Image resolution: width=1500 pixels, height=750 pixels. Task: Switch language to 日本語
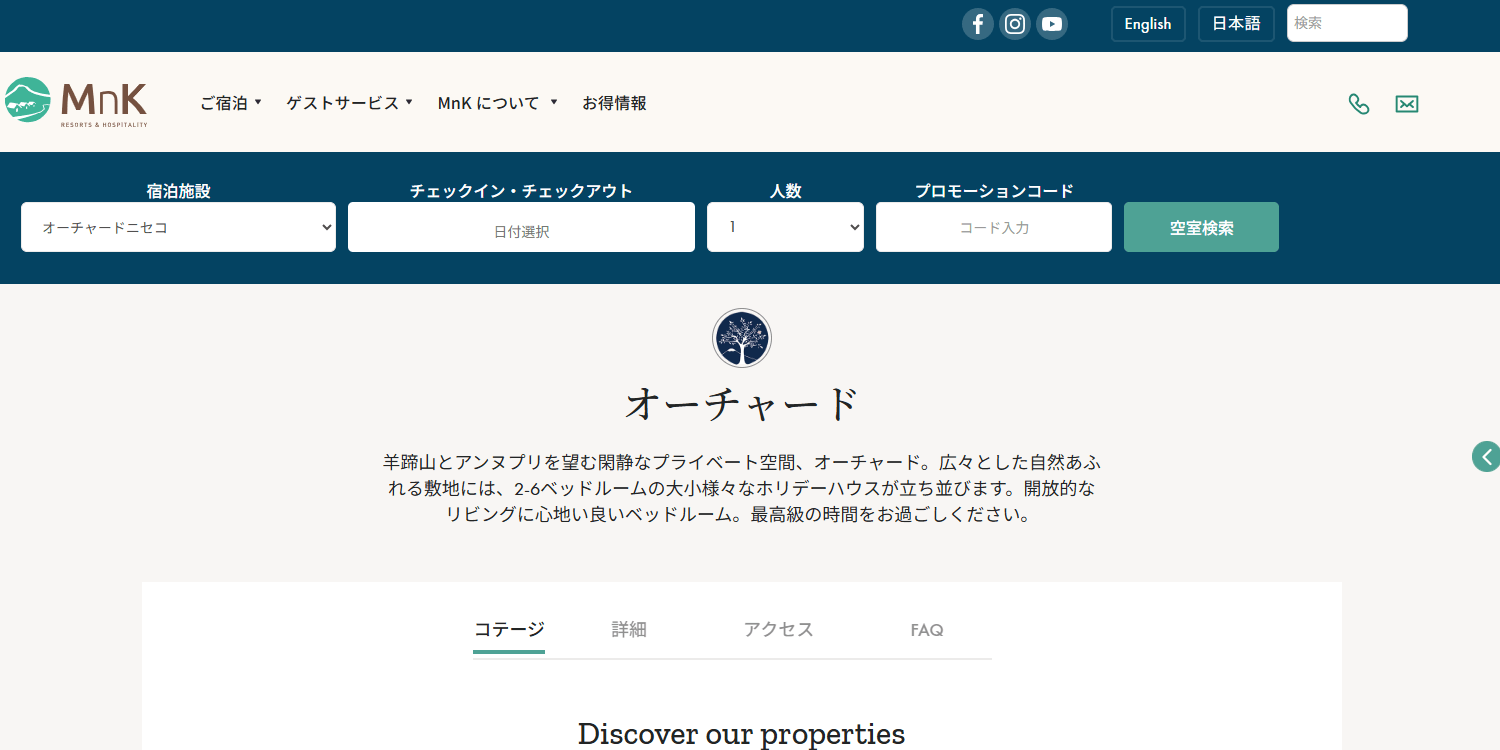1235,24
